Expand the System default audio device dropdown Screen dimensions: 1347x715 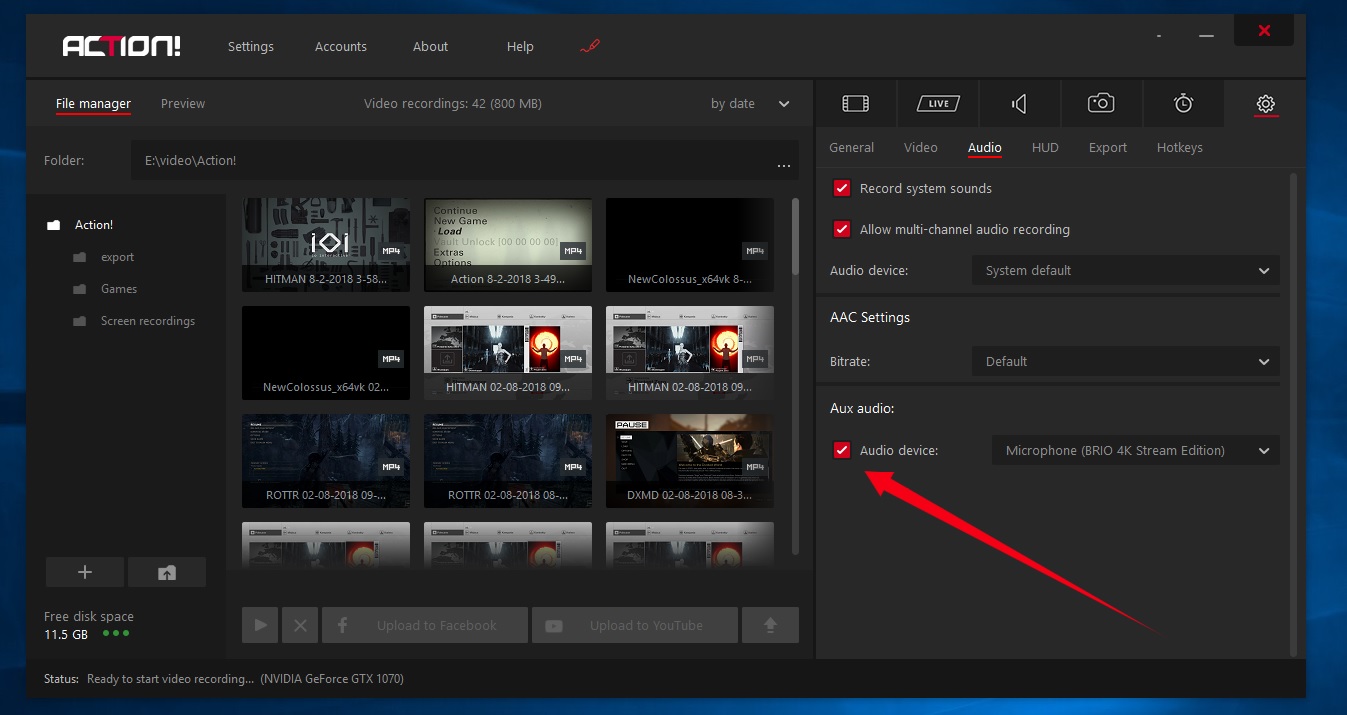[1125, 270]
